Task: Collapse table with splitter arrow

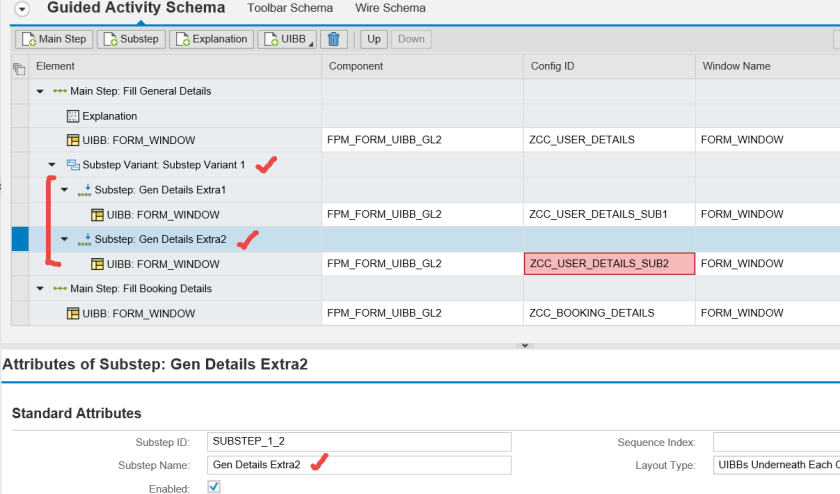Action: (525, 346)
